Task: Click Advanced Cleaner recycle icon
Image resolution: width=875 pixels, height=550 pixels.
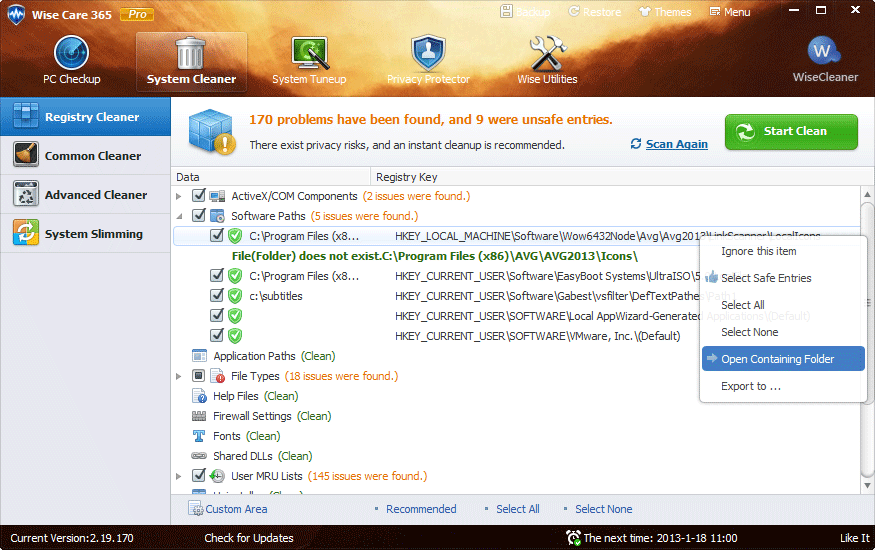Action: click(x=26, y=194)
